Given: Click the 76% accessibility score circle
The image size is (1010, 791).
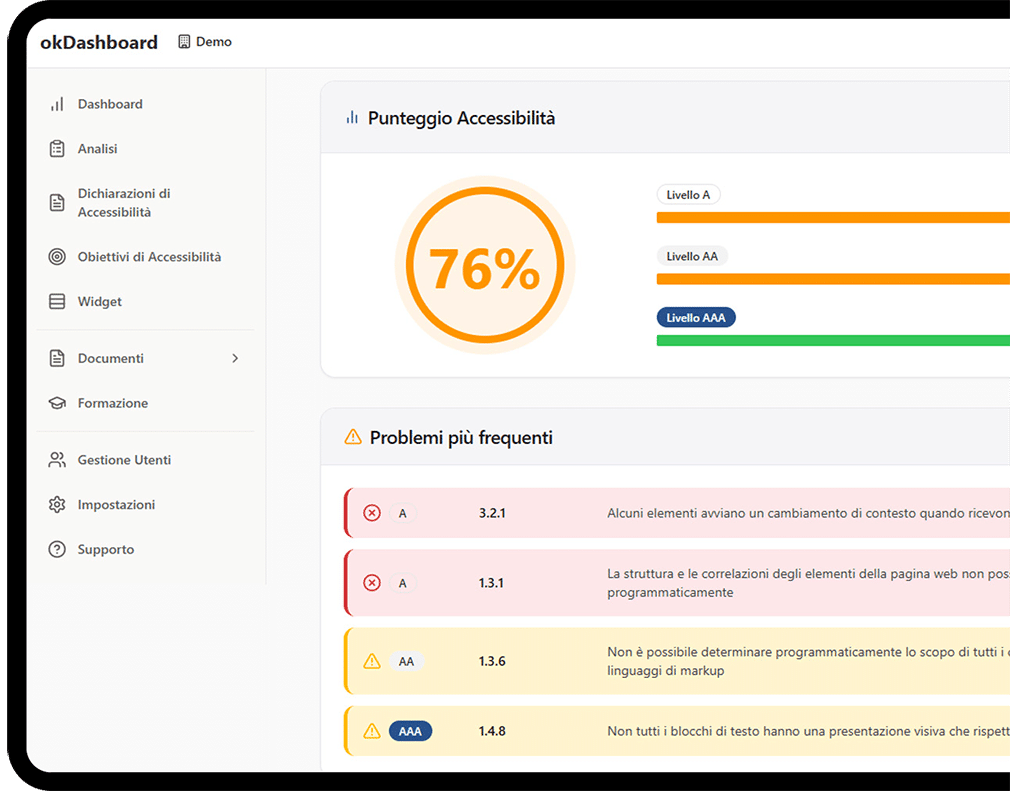Looking at the screenshot, I should (485, 266).
